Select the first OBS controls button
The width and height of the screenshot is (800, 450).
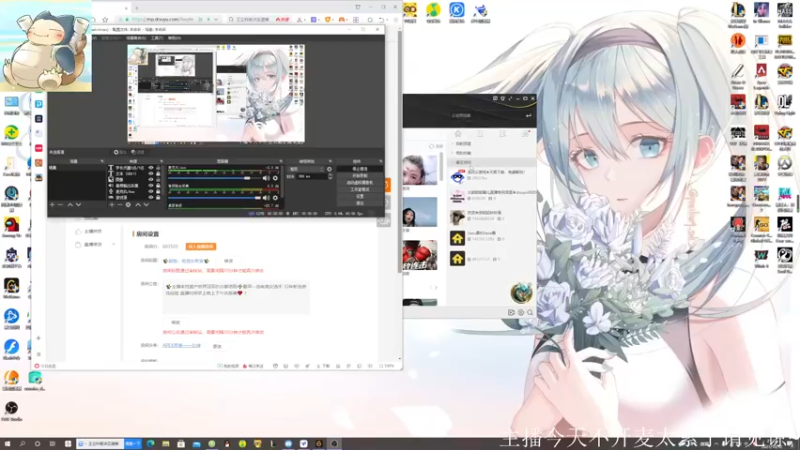pos(360,169)
